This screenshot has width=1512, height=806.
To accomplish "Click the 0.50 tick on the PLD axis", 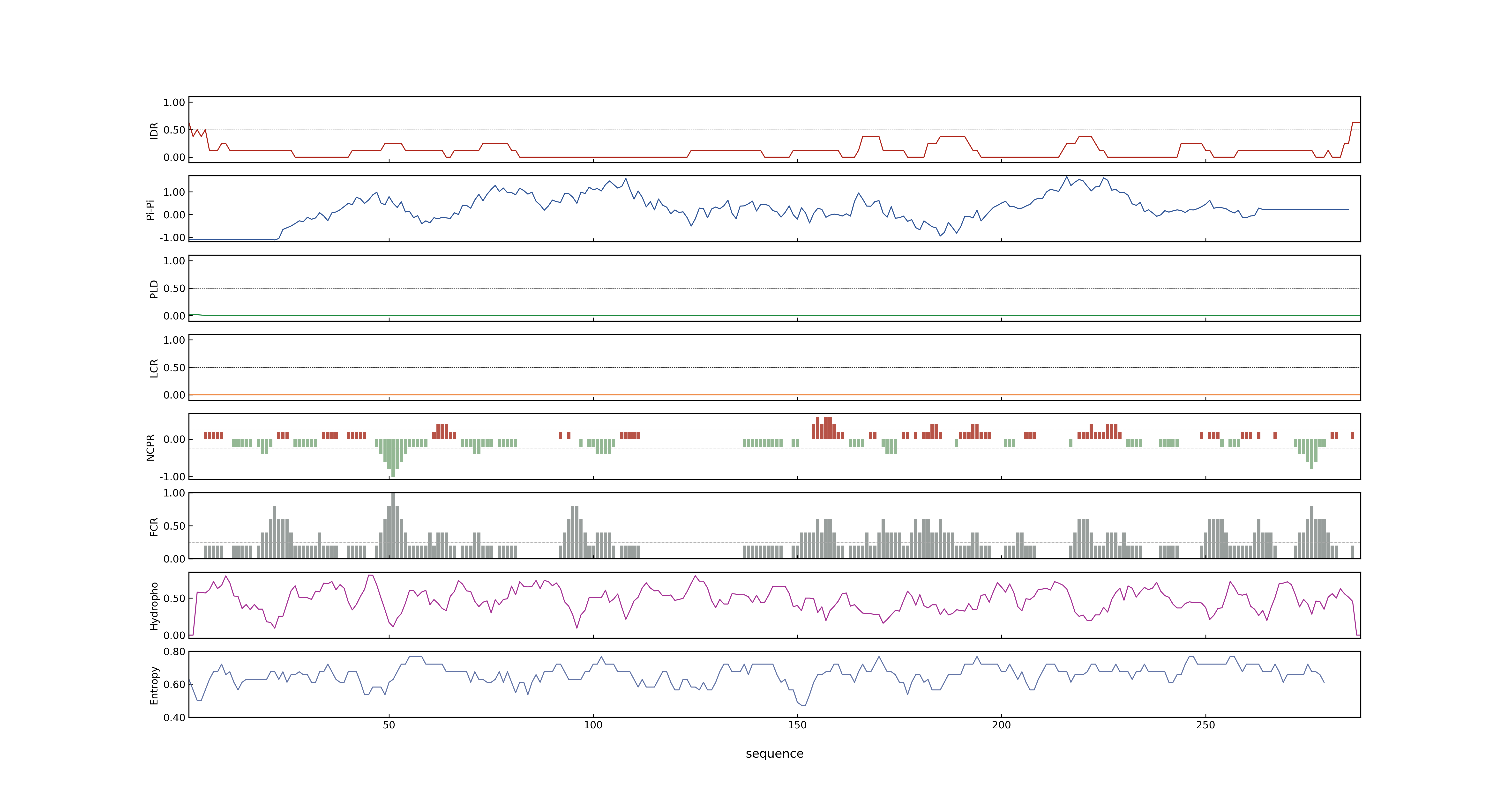I will click(x=174, y=288).
